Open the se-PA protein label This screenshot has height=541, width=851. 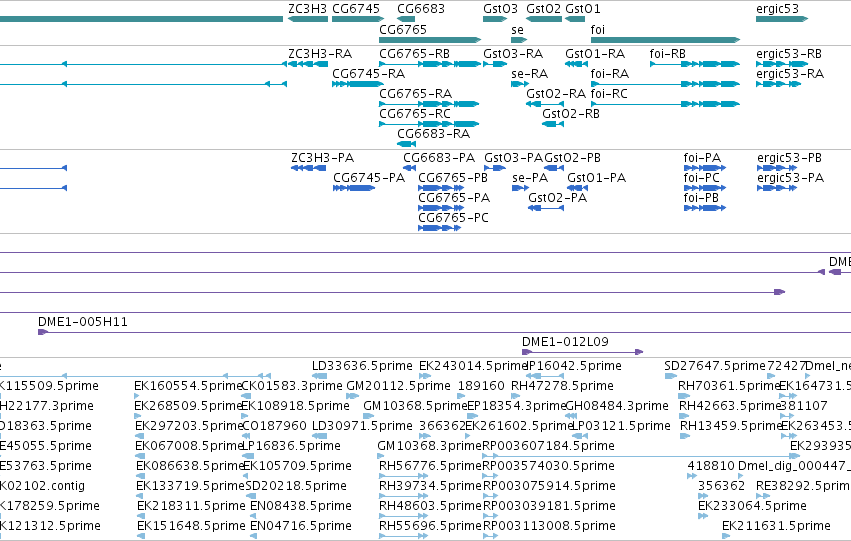click(530, 178)
